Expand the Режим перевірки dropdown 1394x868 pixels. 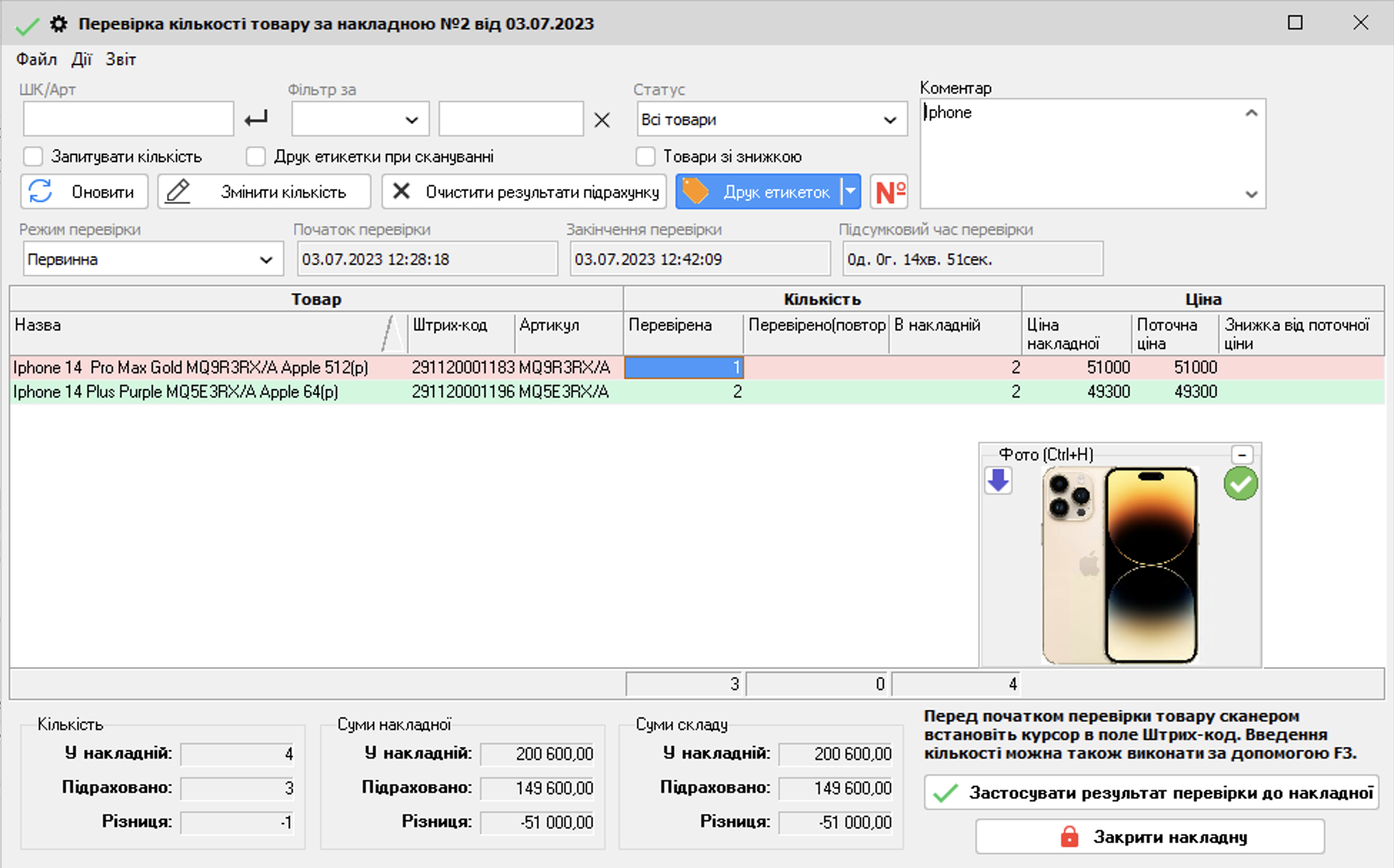click(153, 259)
